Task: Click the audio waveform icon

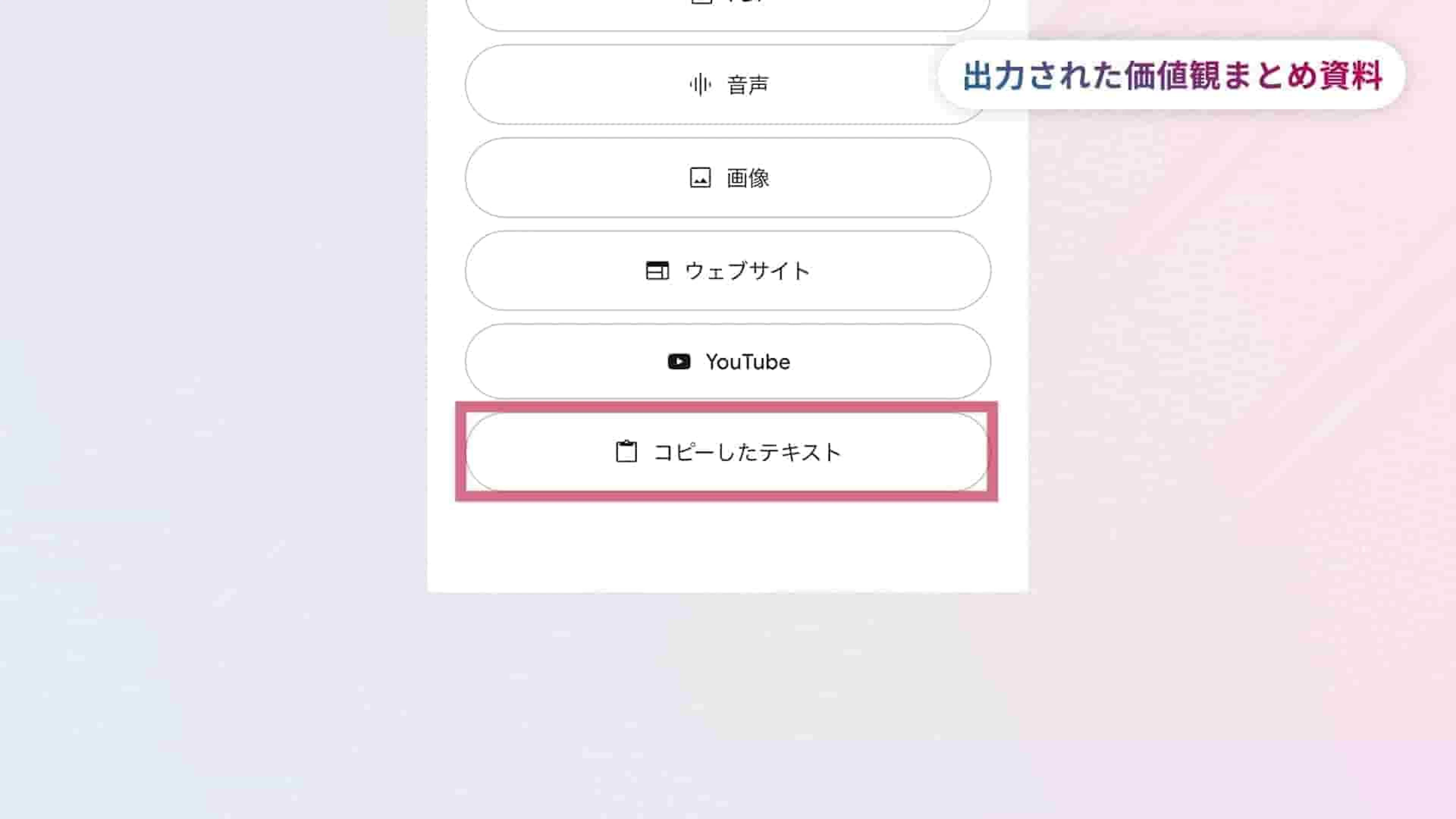Action: click(x=700, y=85)
